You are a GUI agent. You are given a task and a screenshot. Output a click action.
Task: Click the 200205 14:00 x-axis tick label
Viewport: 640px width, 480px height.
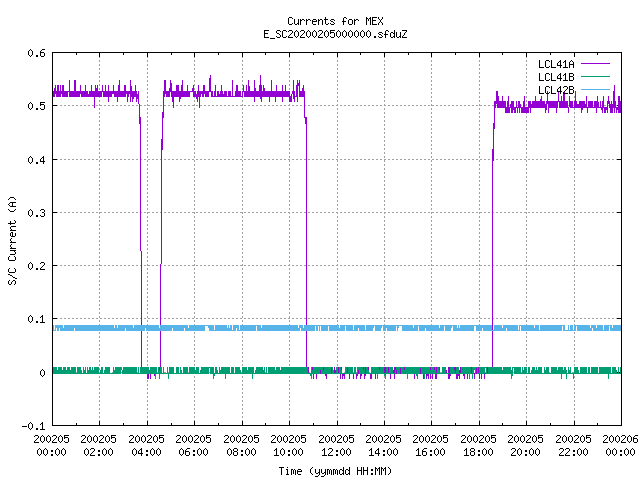(383, 445)
